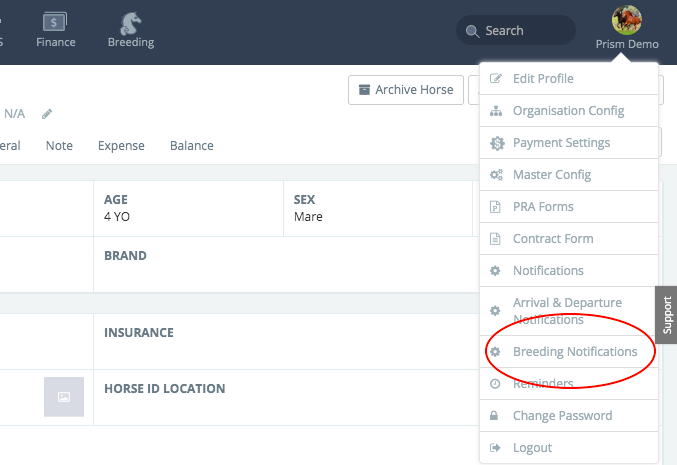Click the Arrival & Departure gear icon
677x465 pixels.
[495, 311]
